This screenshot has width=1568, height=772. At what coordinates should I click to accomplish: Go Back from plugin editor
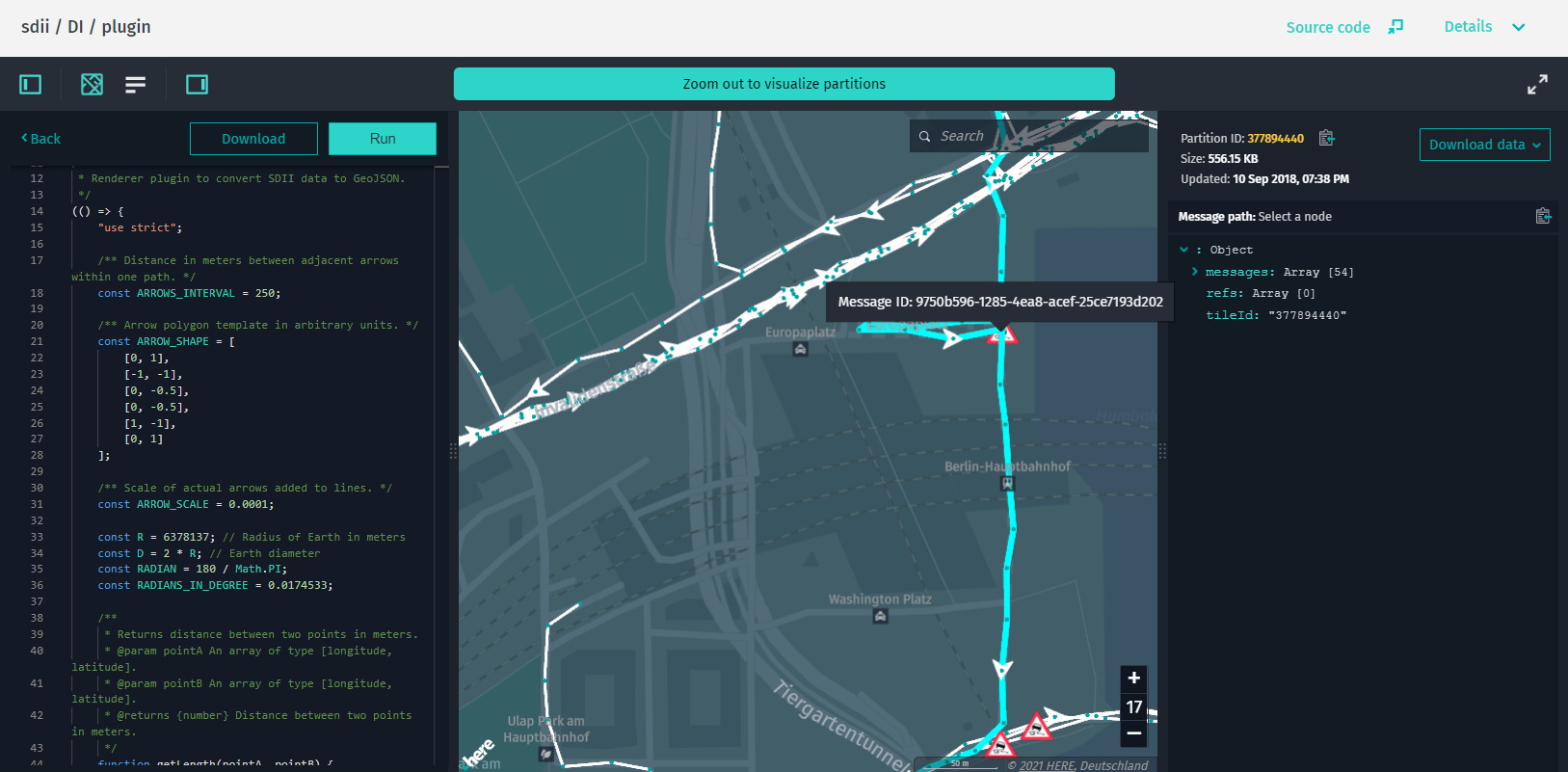click(x=40, y=139)
